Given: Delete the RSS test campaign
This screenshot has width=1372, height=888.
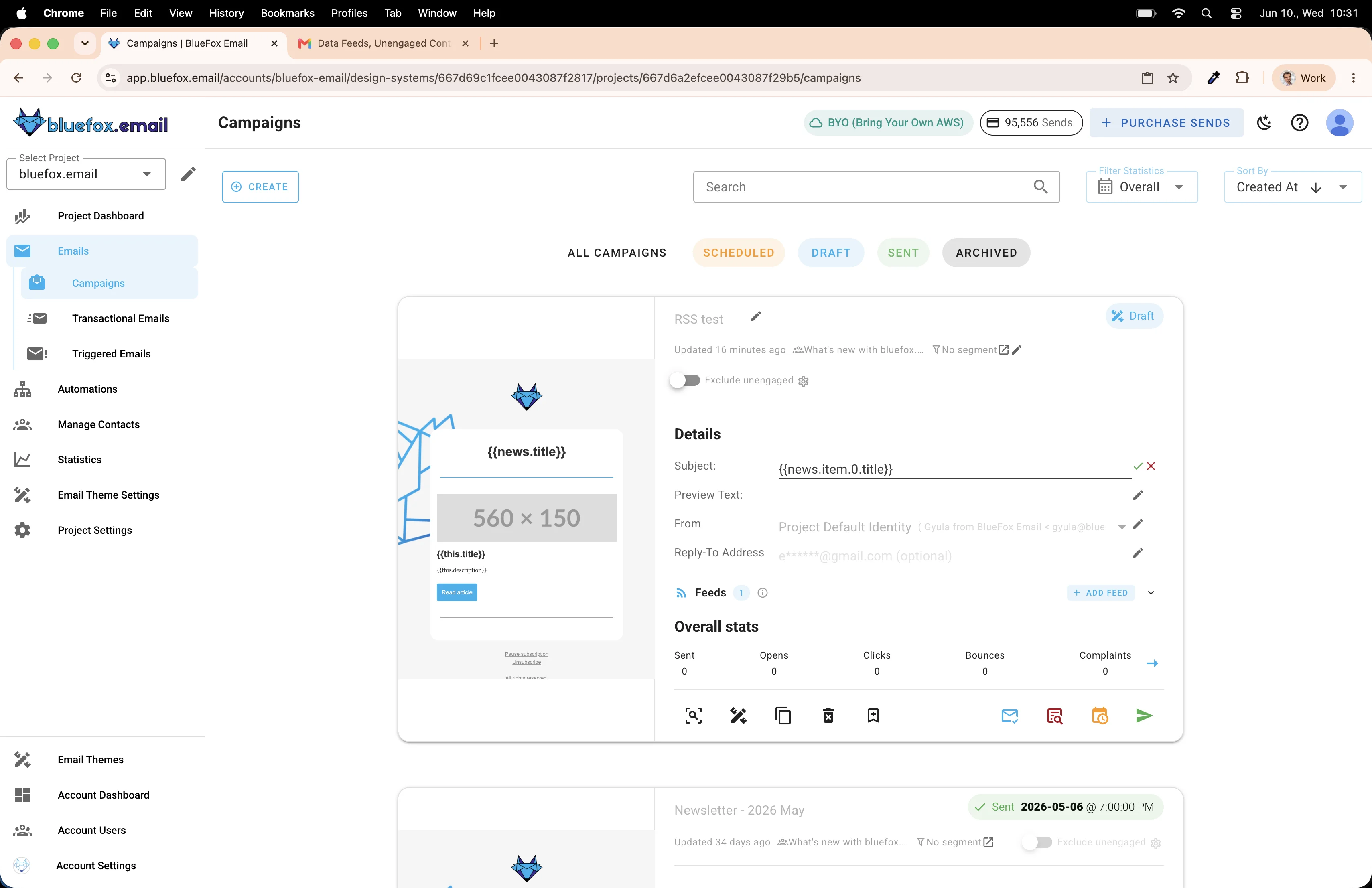Looking at the screenshot, I should tap(828, 716).
